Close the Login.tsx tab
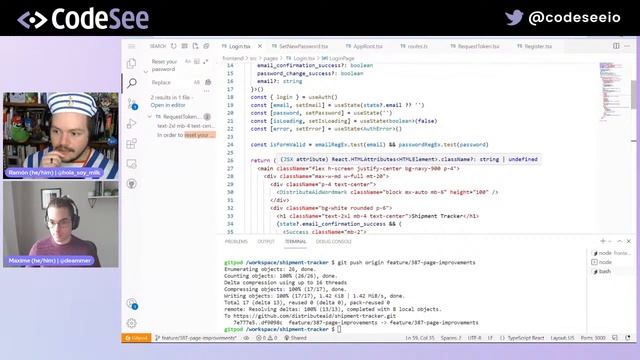This screenshot has width=640, height=360. 260,46
